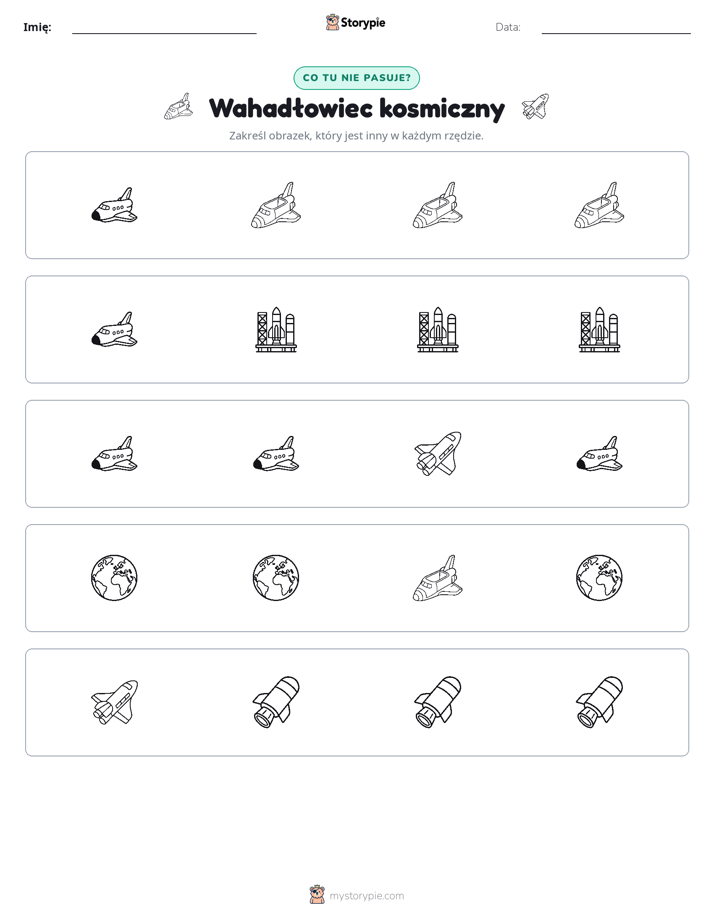The image size is (714, 924).
Task: Open the mystorypie.com footer link
Action: [x=366, y=896]
